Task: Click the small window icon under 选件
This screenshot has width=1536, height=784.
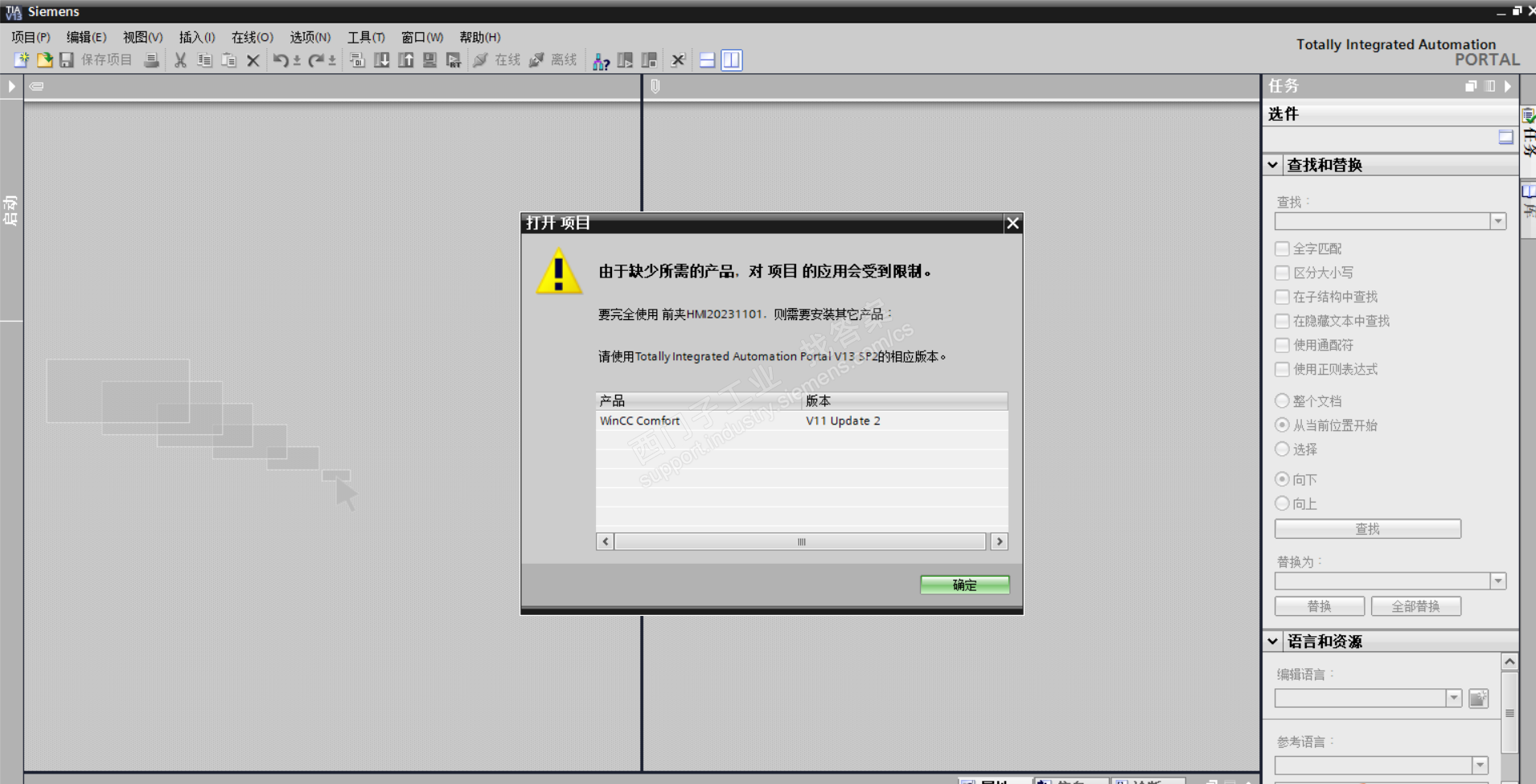Action: [x=1506, y=138]
